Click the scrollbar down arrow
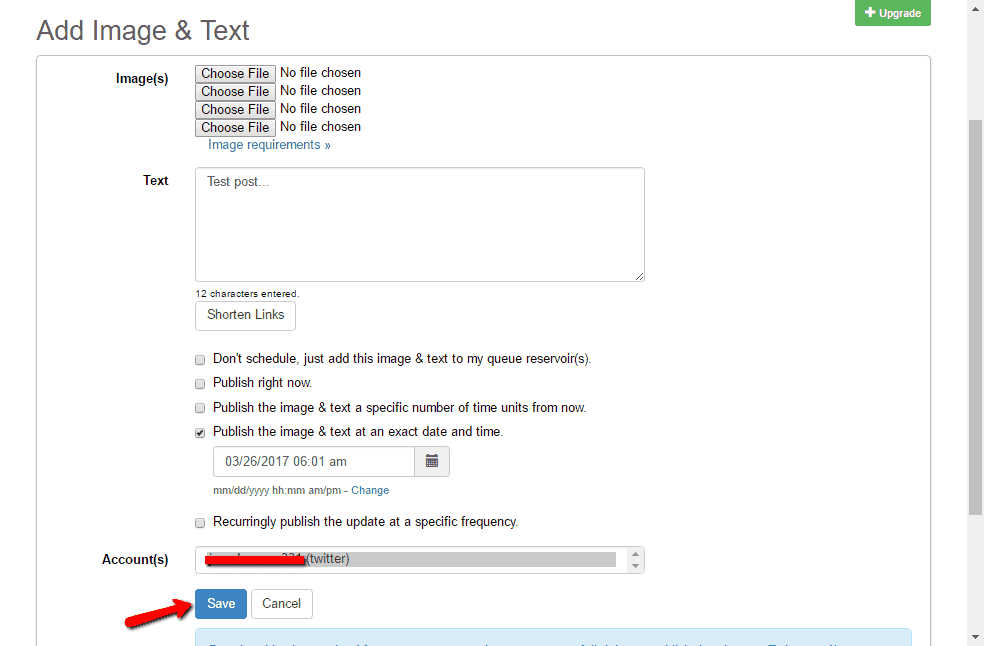984x646 pixels. coord(975,638)
